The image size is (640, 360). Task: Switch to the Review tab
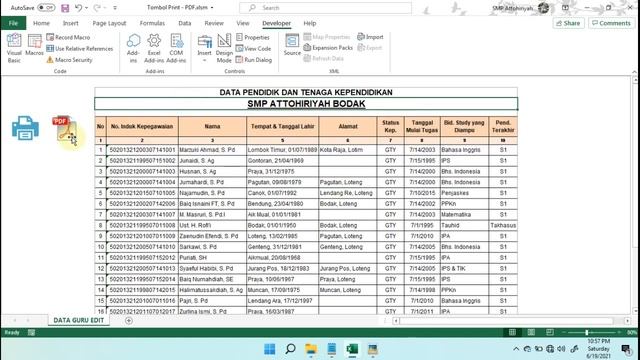point(214,23)
